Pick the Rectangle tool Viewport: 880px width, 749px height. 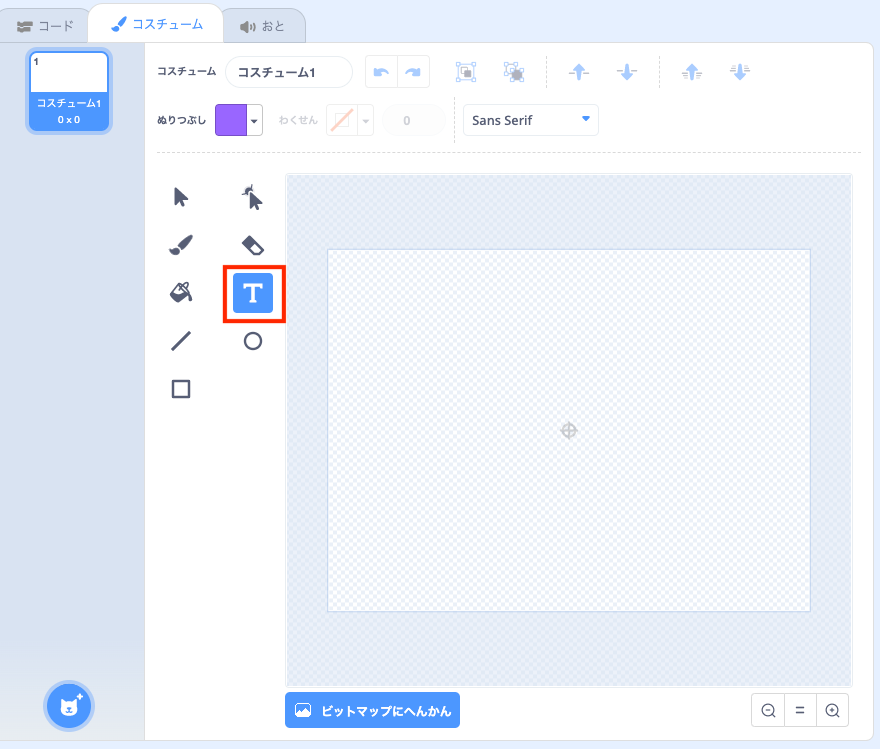tap(181, 389)
